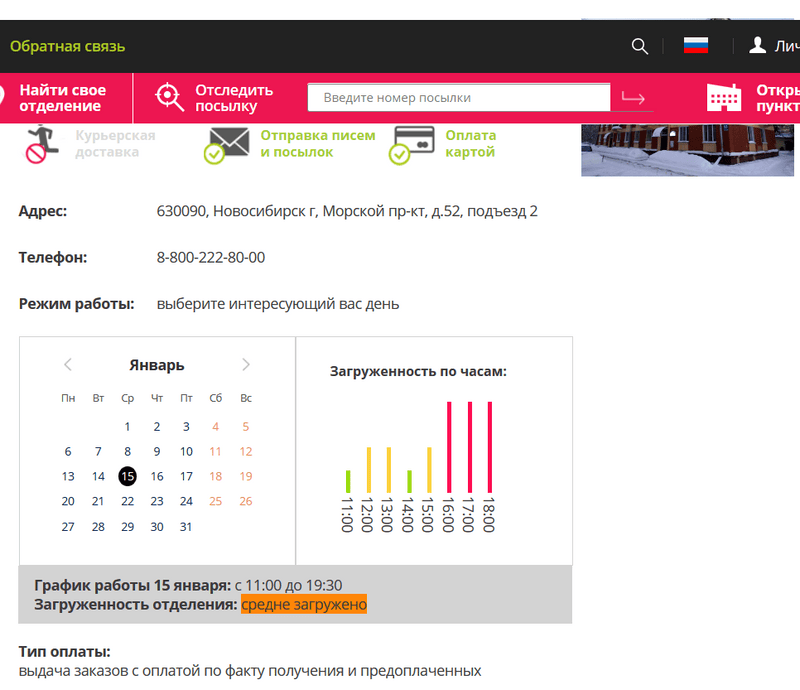800x690 pixels.
Task: Select January 1 in calendar
Action: click(127, 427)
